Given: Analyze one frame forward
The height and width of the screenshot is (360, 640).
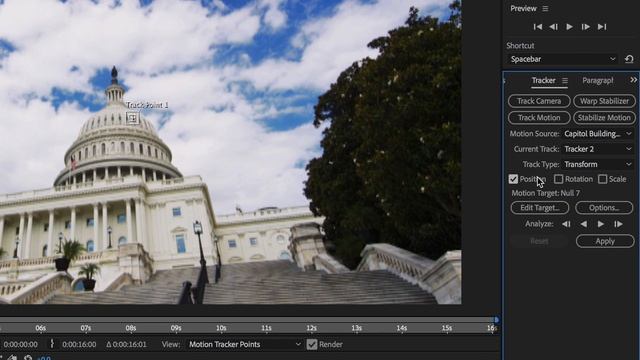Looking at the screenshot, I should (618, 224).
